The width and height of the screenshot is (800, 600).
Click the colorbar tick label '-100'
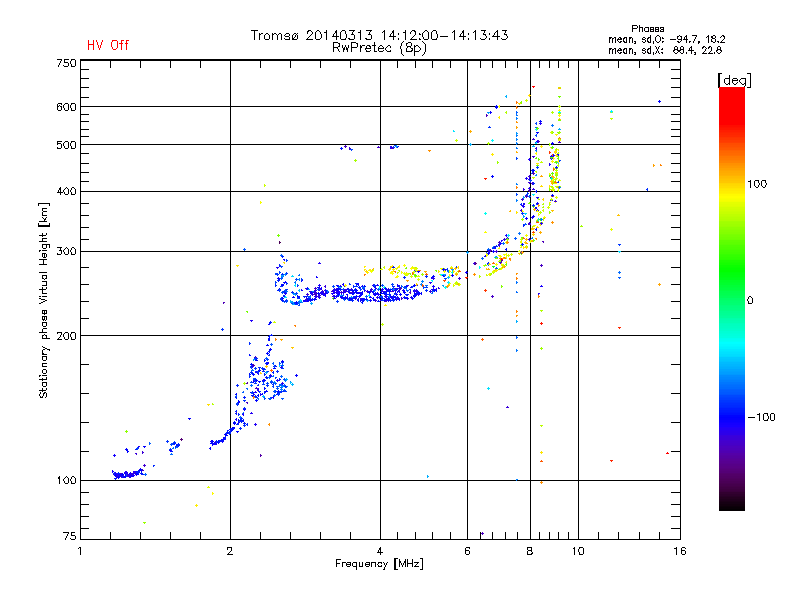[762, 417]
